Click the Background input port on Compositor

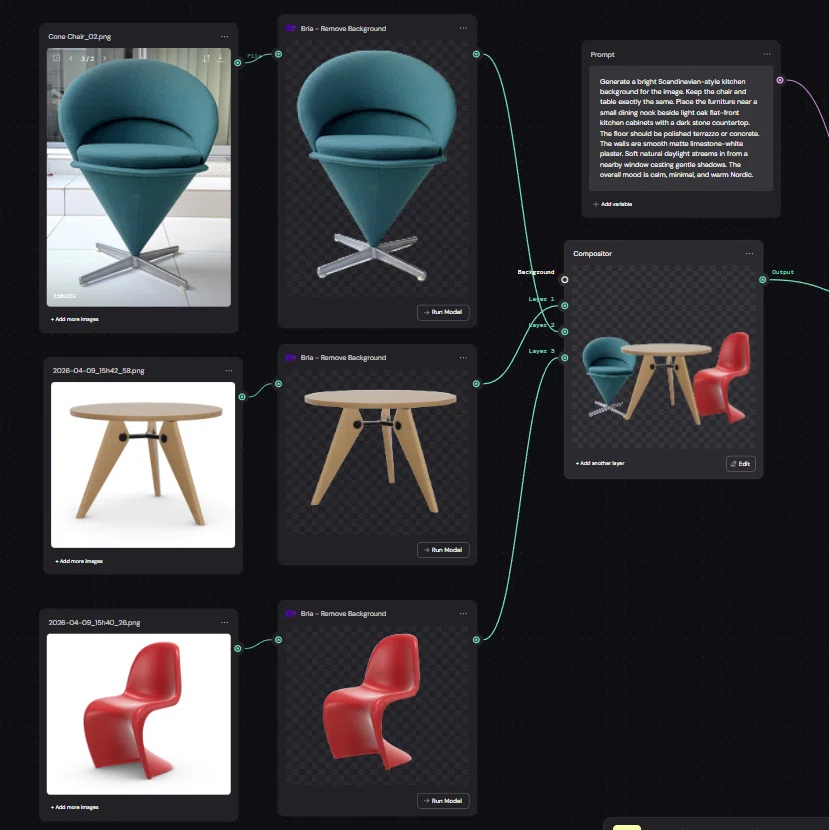pos(565,279)
